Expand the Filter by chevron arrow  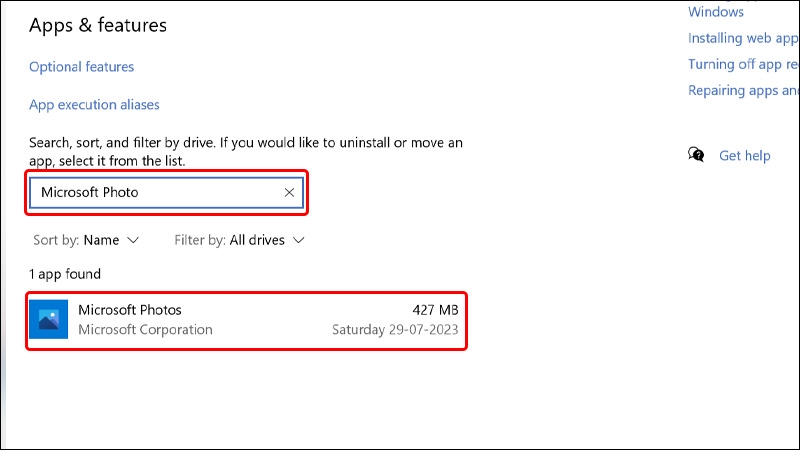click(299, 240)
